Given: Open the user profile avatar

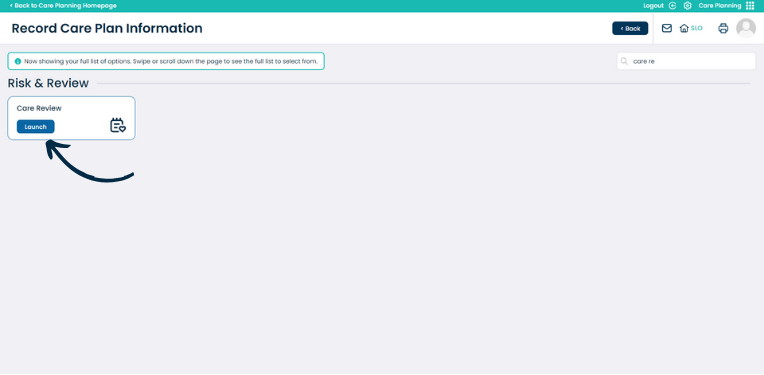Looking at the screenshot, I should coord(745,28).
